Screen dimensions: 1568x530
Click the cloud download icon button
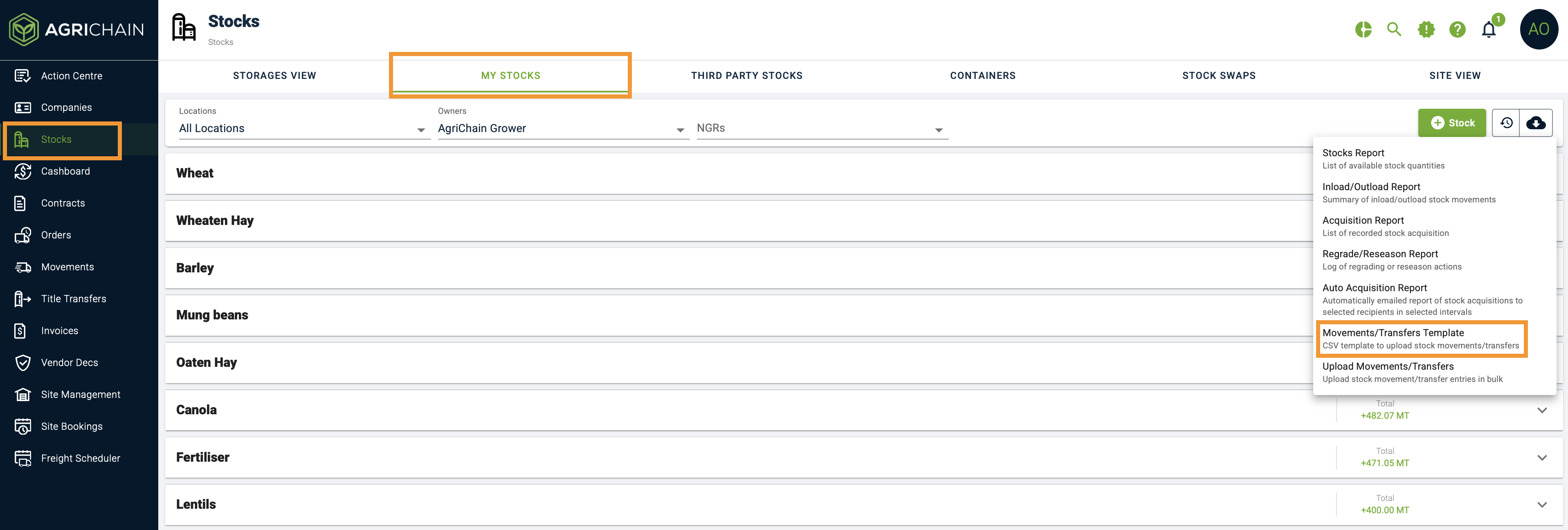[1536, 123]
